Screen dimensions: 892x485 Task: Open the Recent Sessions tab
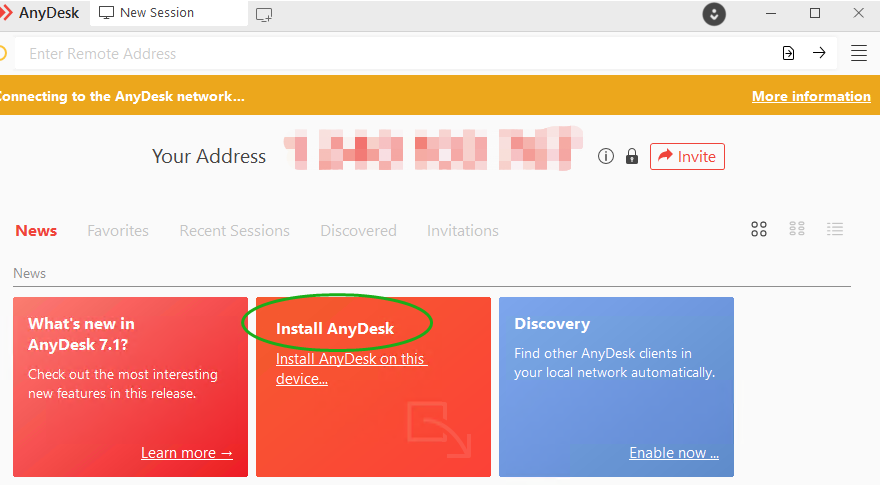[x=234, y=231]
